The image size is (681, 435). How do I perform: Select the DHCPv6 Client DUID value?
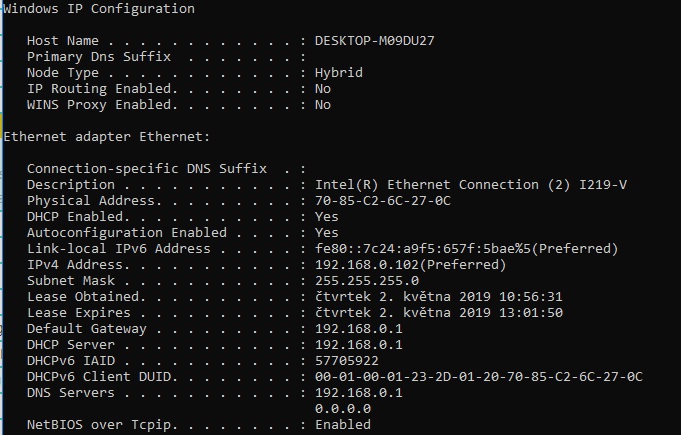coord(478,376)
